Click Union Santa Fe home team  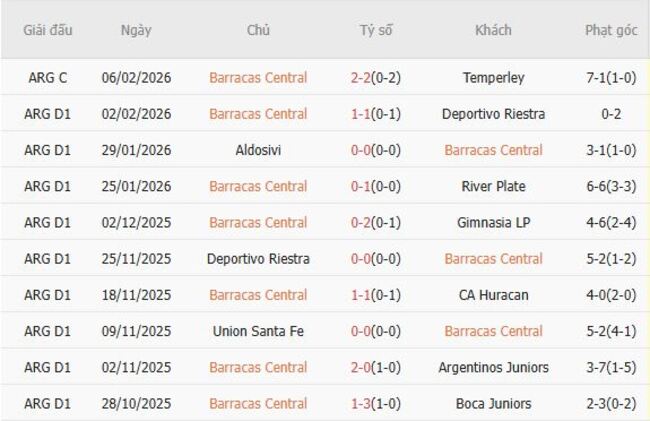pos(258,331)
